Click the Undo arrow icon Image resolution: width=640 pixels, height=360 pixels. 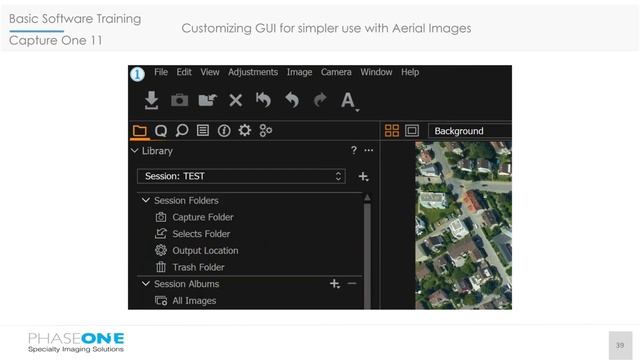pyautogui.click(x=292, y=100)
